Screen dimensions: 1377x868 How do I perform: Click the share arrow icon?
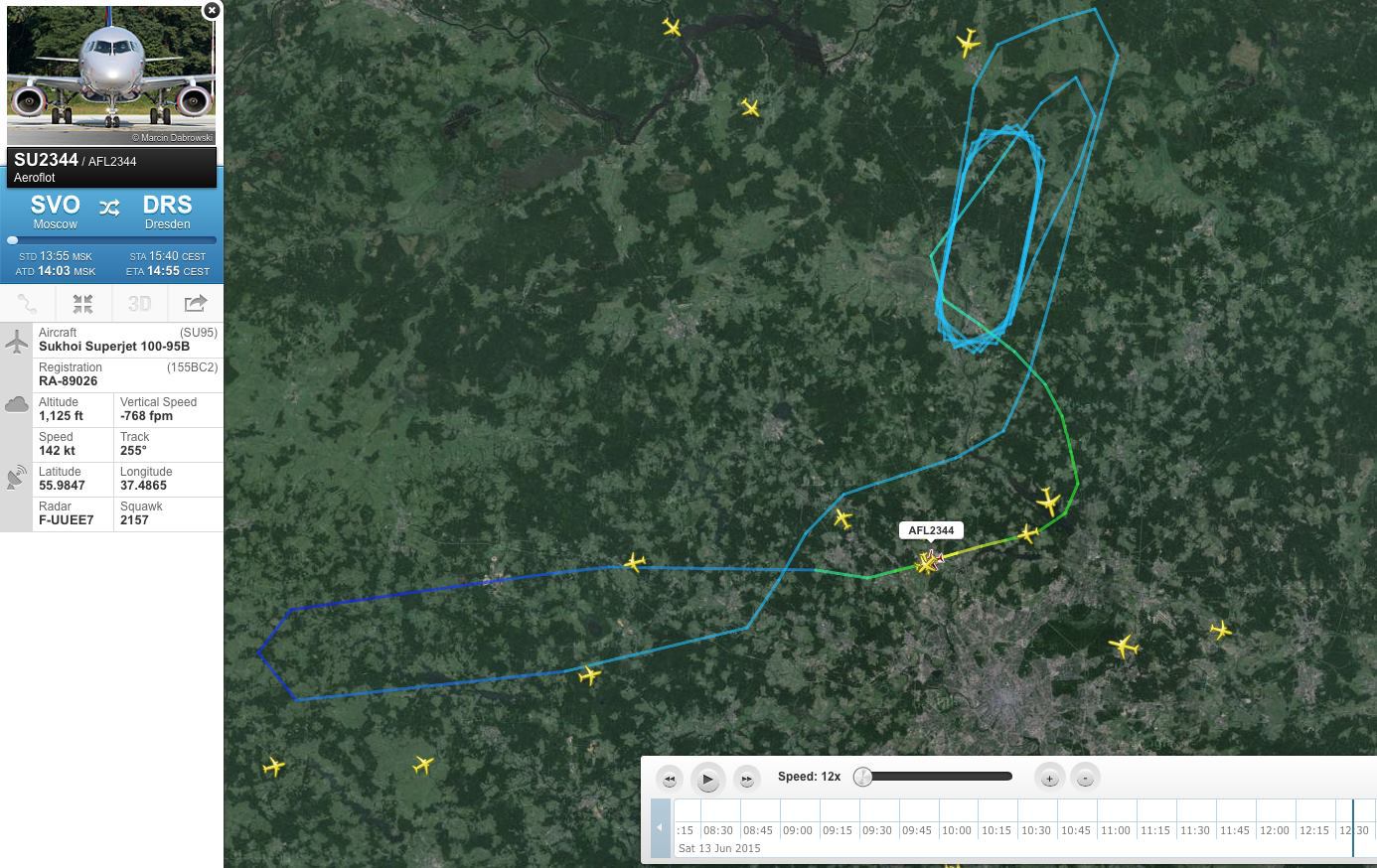point(196,304)
